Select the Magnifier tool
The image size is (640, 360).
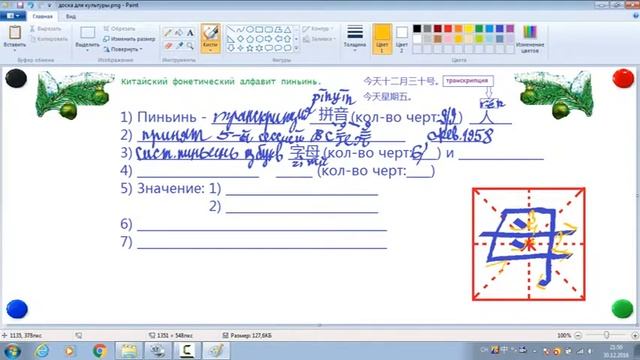pos(190,46)
